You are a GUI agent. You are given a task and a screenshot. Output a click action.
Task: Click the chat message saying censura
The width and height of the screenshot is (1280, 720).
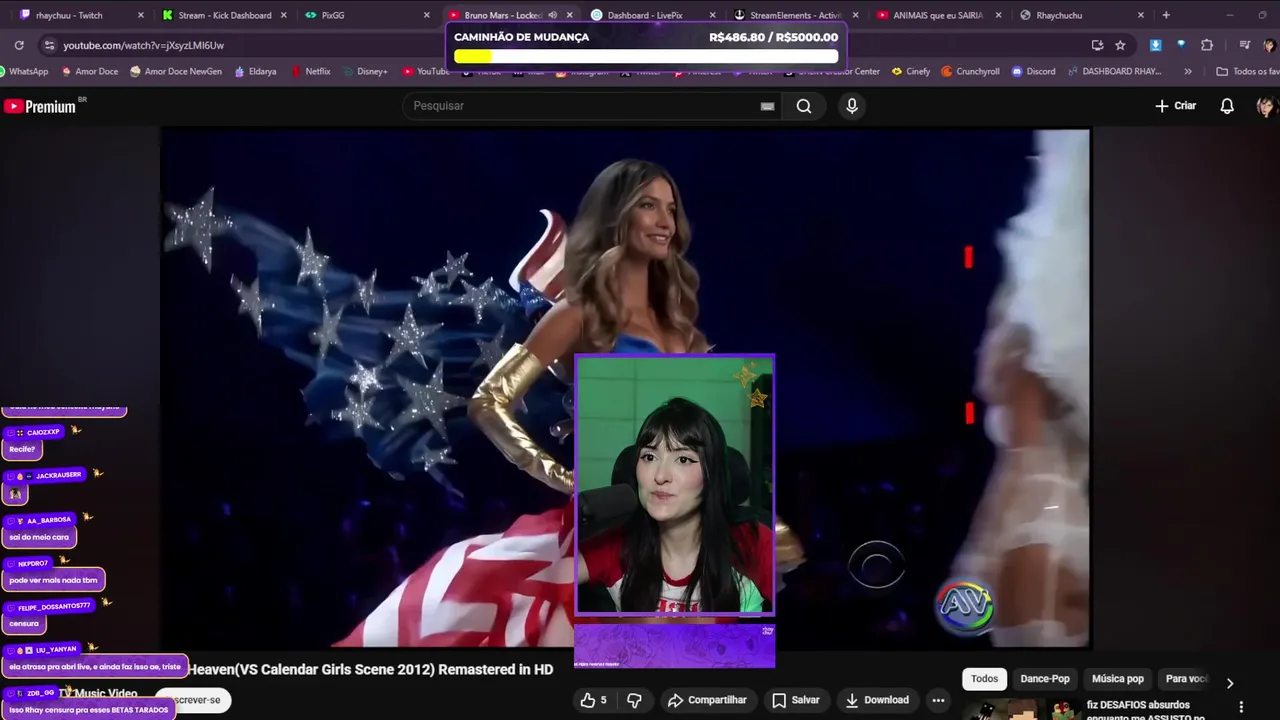point(24,623)
